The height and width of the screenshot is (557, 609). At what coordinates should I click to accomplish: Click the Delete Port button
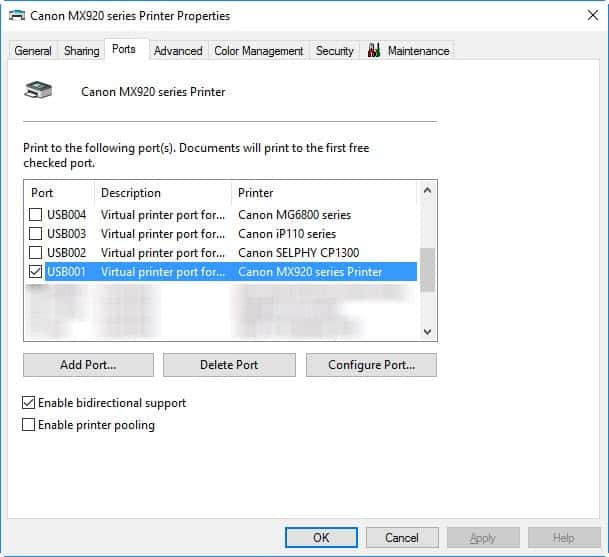point(229,365)
